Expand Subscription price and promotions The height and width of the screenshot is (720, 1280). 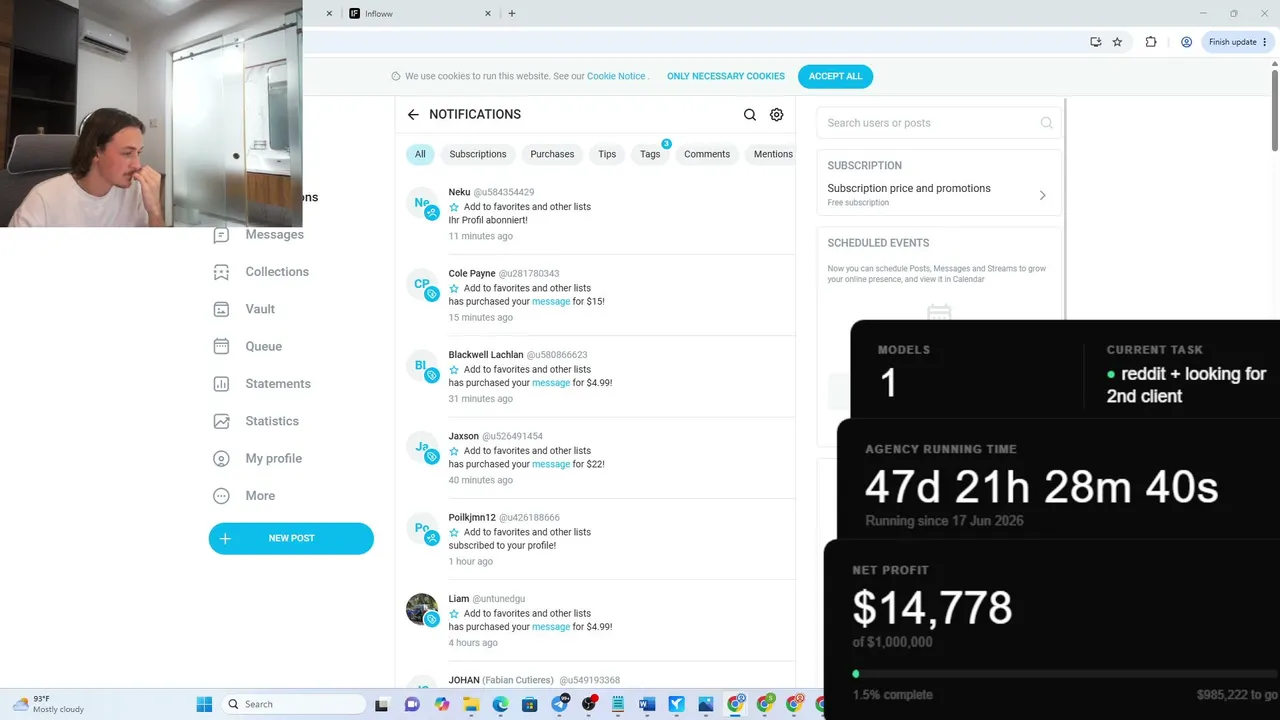pyautogui.click(x=939, y=194)
